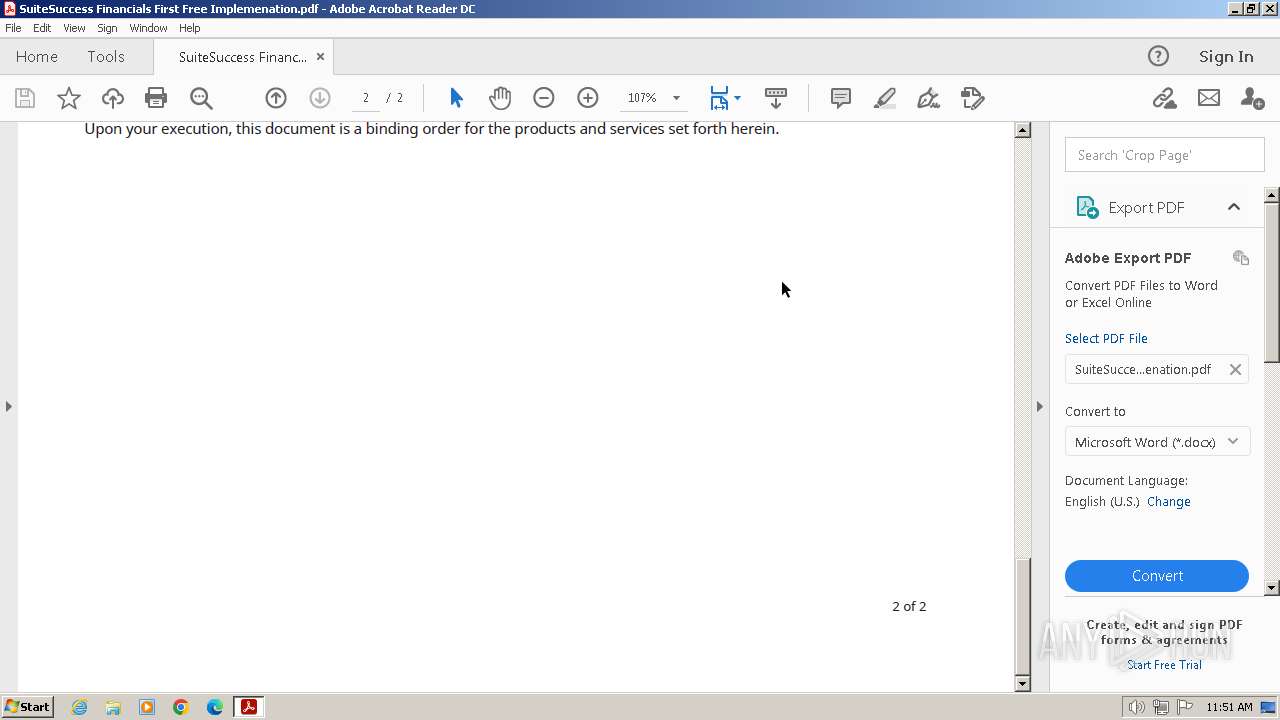Click the blue Convert button
The height and width of the screenshot is (720, 1280).
pyautogui.click(x=1157, y=576)
